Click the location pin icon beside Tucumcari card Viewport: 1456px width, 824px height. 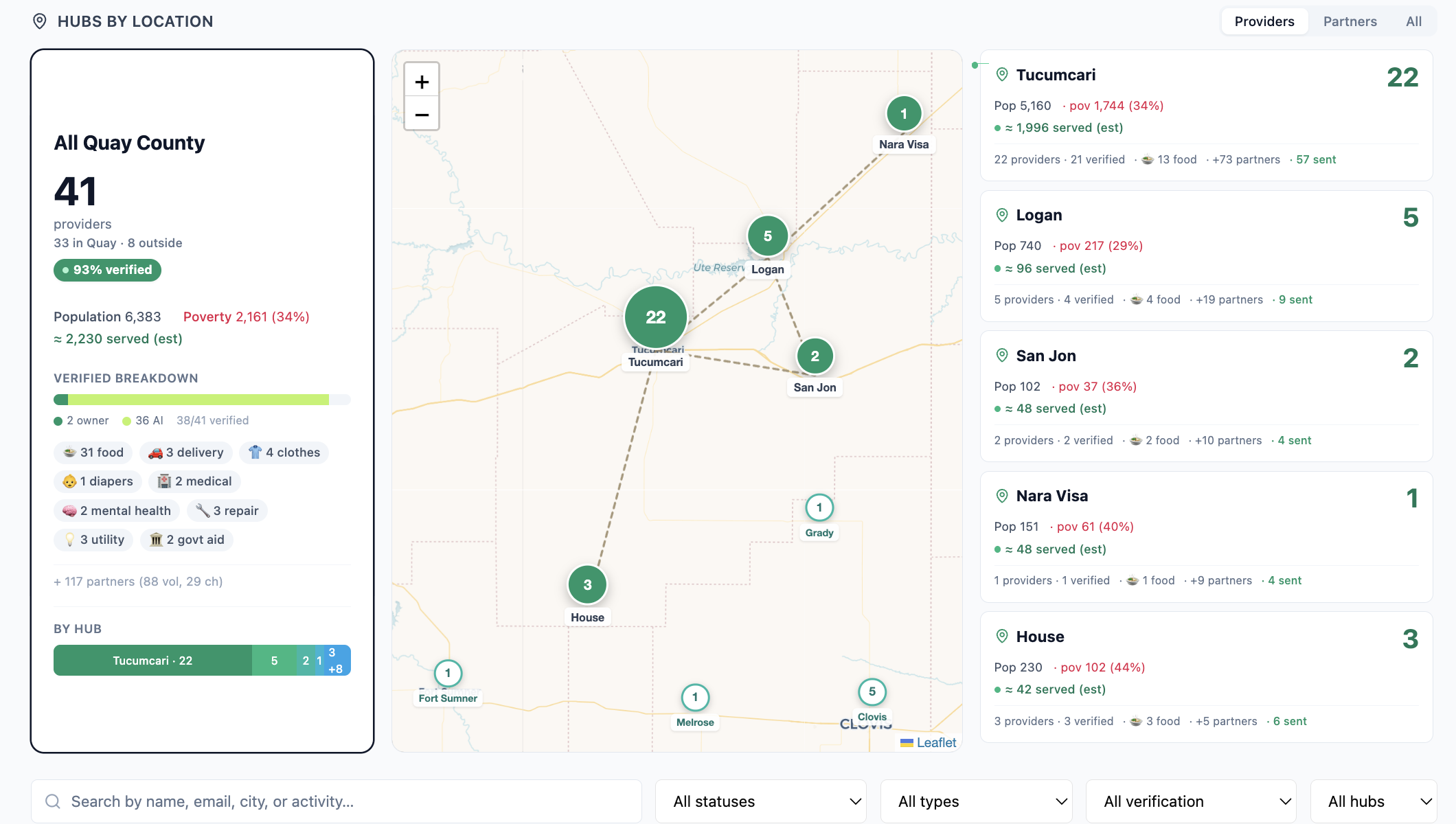[x=1002, y=75]
